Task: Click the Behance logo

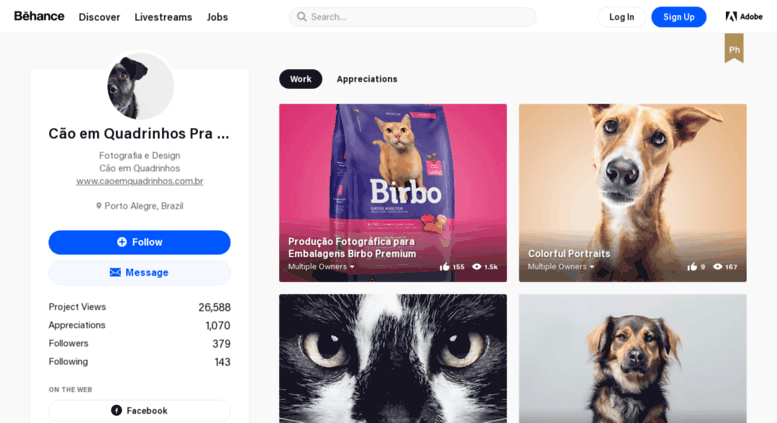Action: pos(39,16)
